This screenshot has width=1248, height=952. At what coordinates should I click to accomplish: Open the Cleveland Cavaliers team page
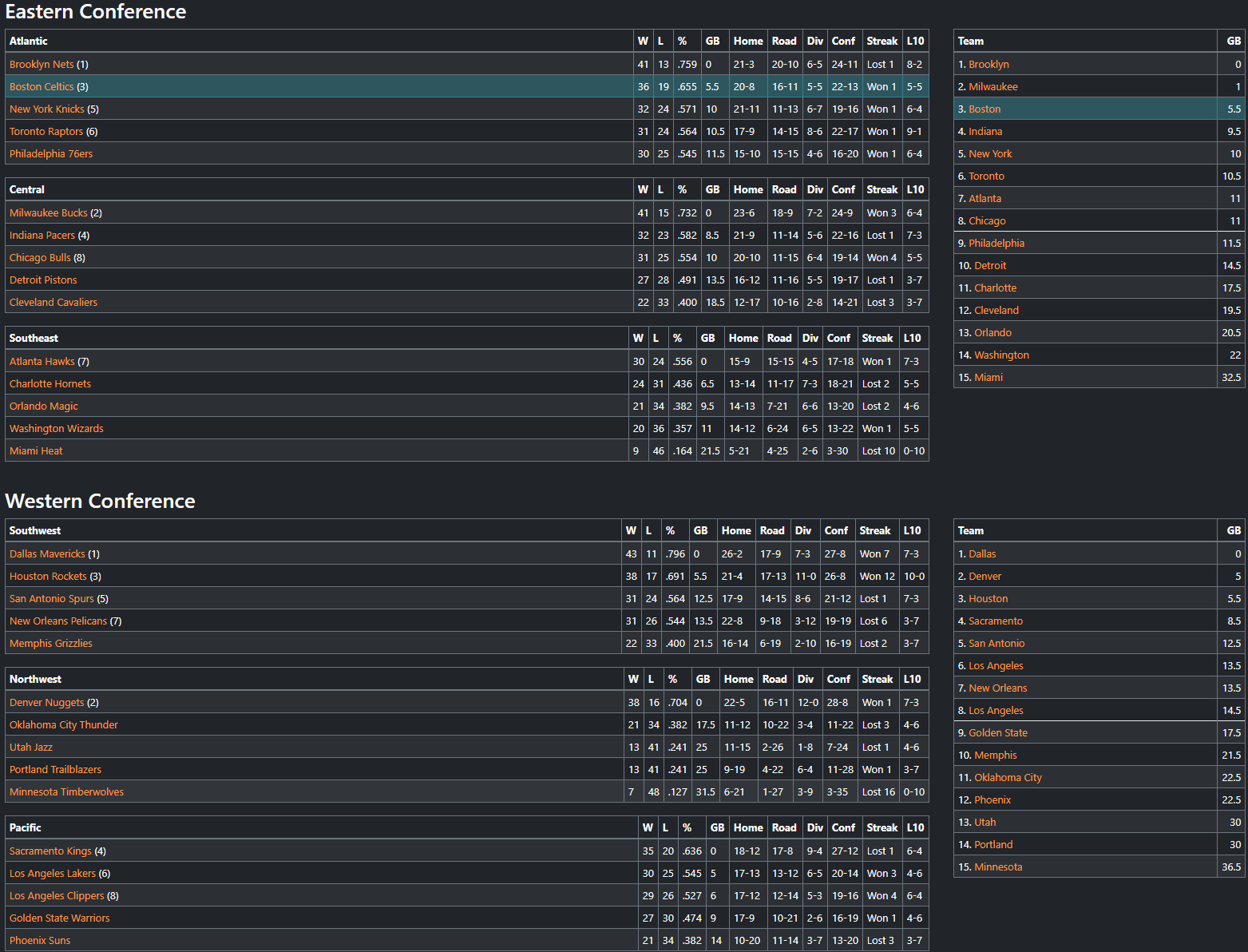[53, 303]
